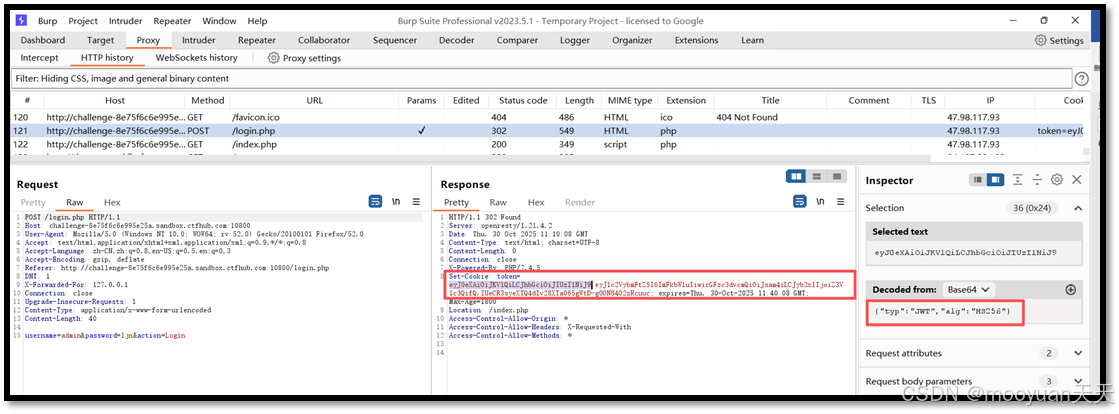Sort history by MIME type column
Viewport: 1119px width, 414px height.
(x=629, y=101)
